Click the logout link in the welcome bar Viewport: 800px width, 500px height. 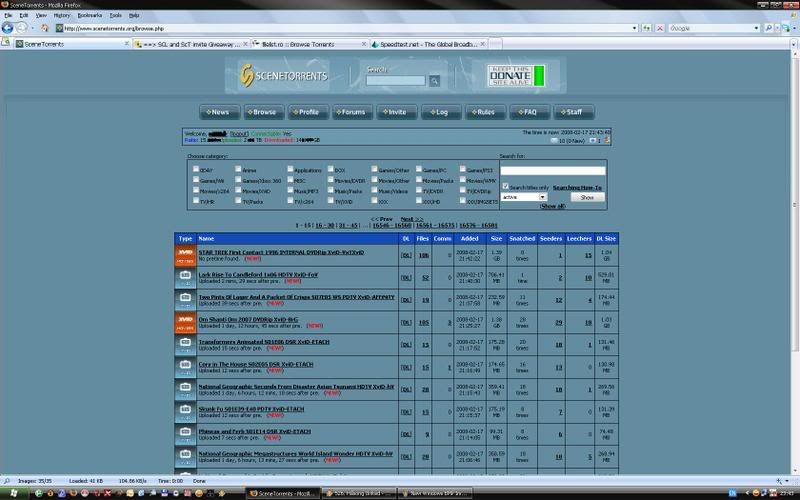(x=239, y=134)
